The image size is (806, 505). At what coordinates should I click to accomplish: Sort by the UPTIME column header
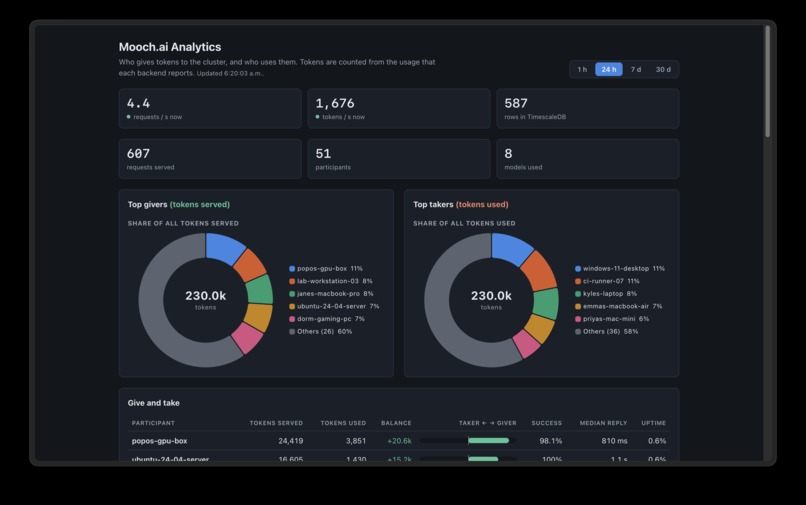coord(653,423)
